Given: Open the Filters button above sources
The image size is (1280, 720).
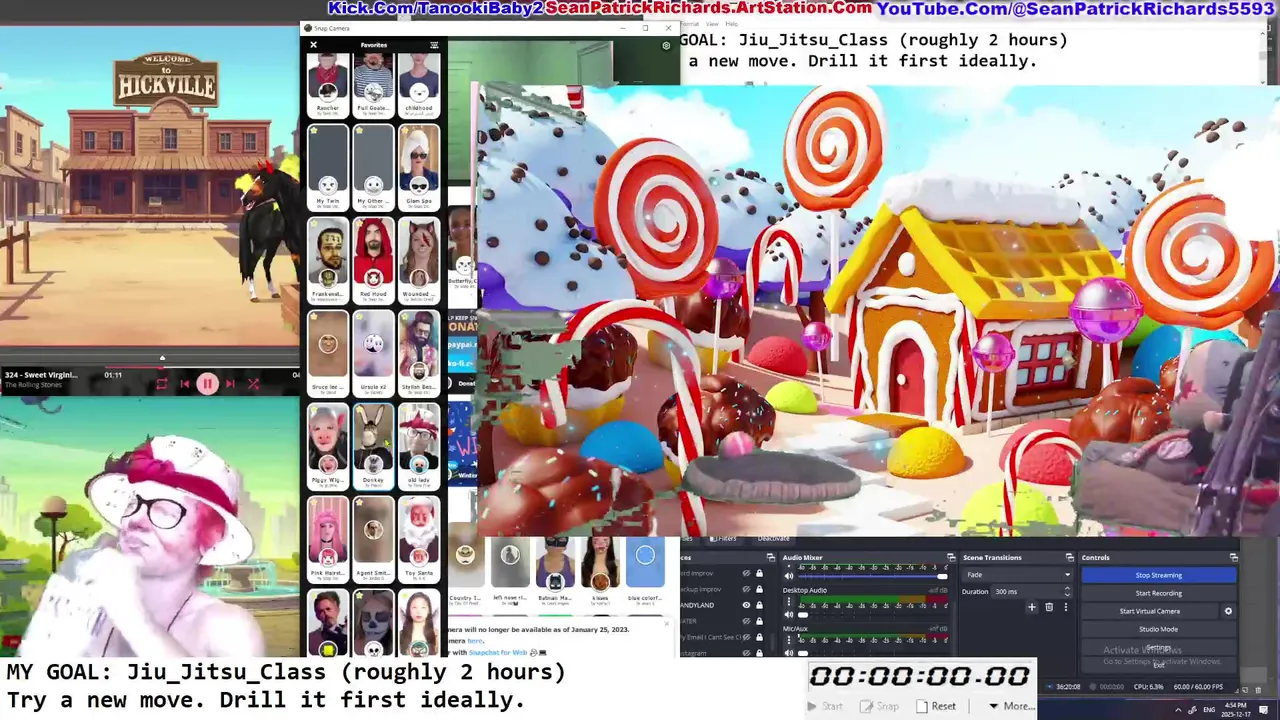Looking at the screenshot, I should [722, 539].
